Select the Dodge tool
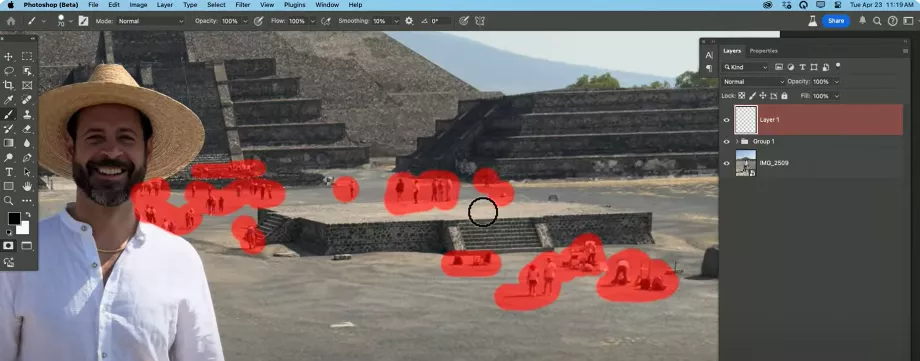This screenshot has height=361, width=920. [9, 157]
